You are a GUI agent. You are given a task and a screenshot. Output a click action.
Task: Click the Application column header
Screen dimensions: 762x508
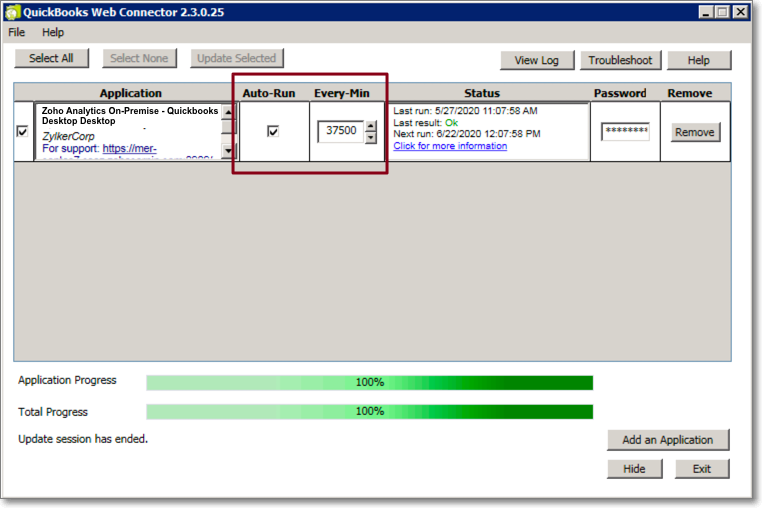[131, 93]
